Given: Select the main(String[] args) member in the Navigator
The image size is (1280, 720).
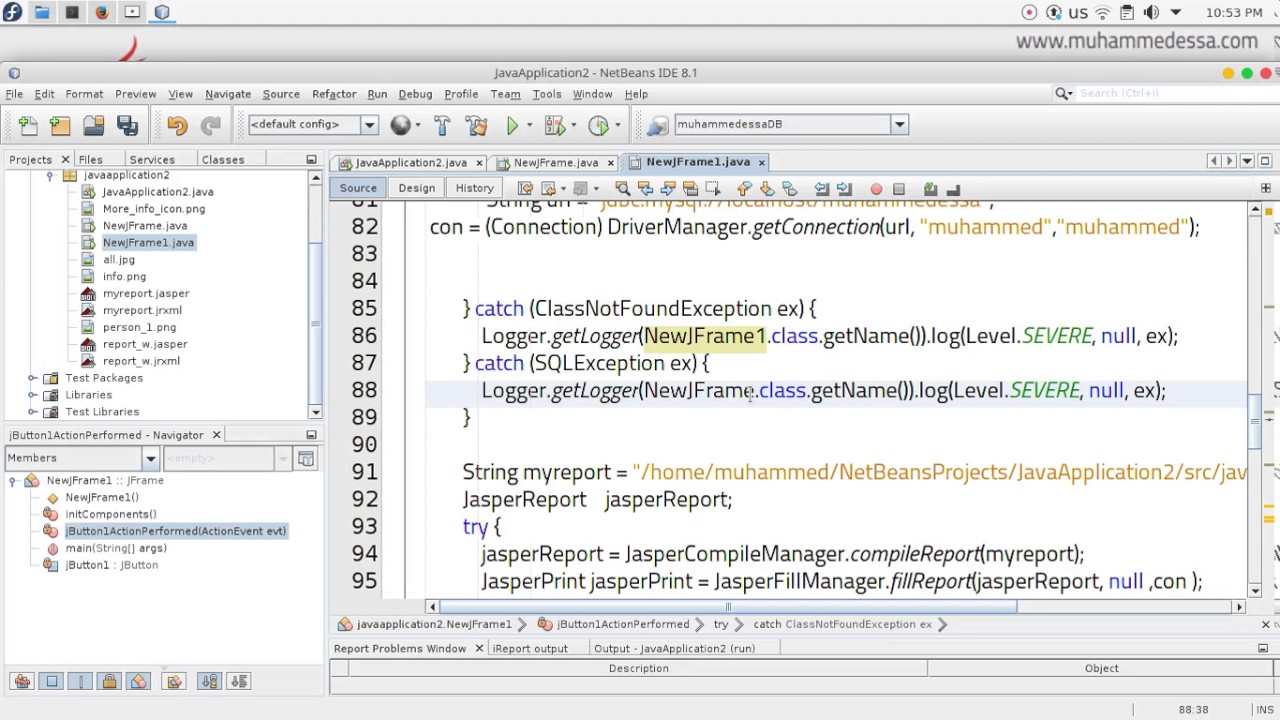Looking at the screenshot, I should coord(116,548).
